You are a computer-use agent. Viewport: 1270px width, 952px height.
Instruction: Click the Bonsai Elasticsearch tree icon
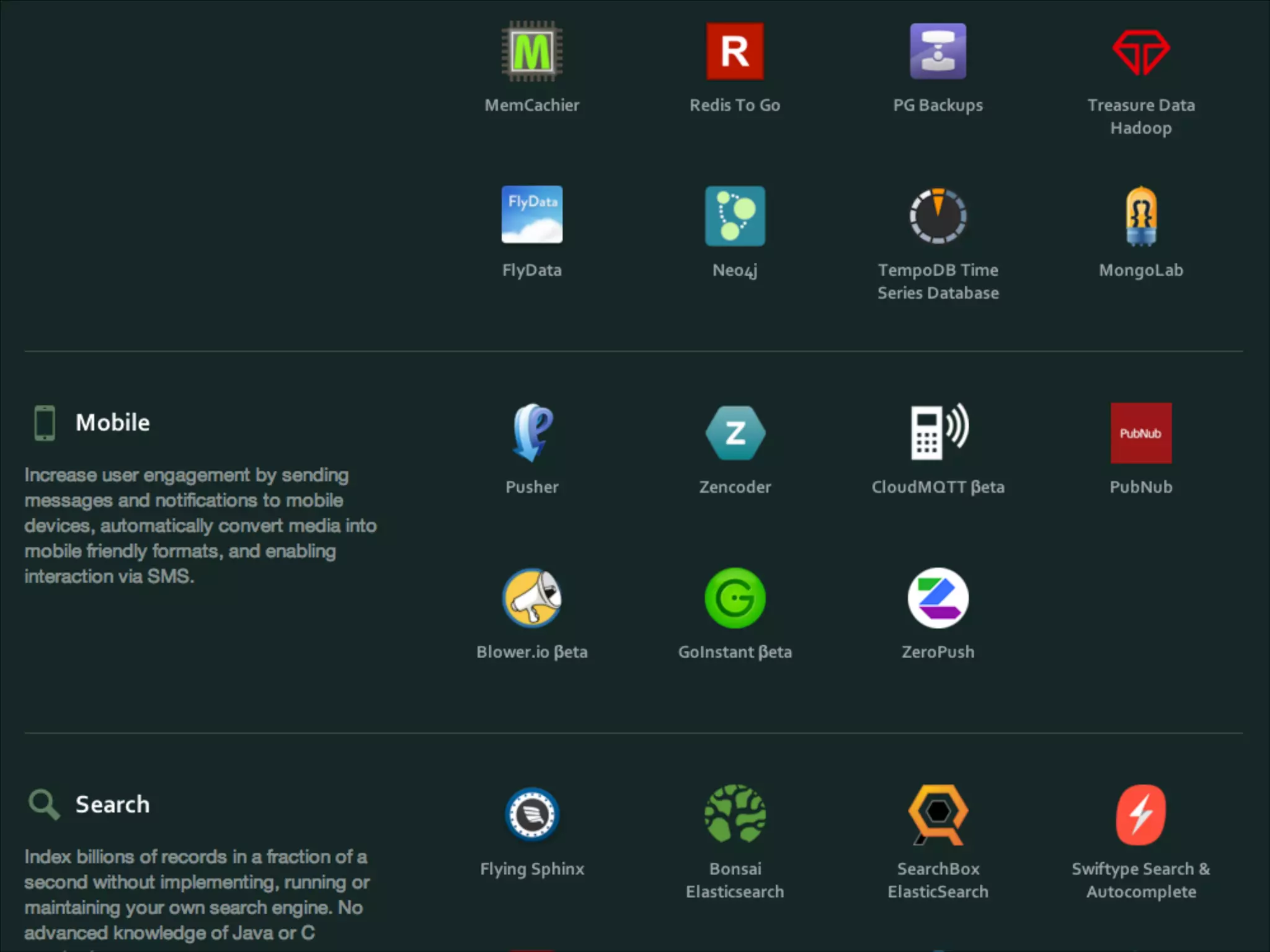[735, 814]
